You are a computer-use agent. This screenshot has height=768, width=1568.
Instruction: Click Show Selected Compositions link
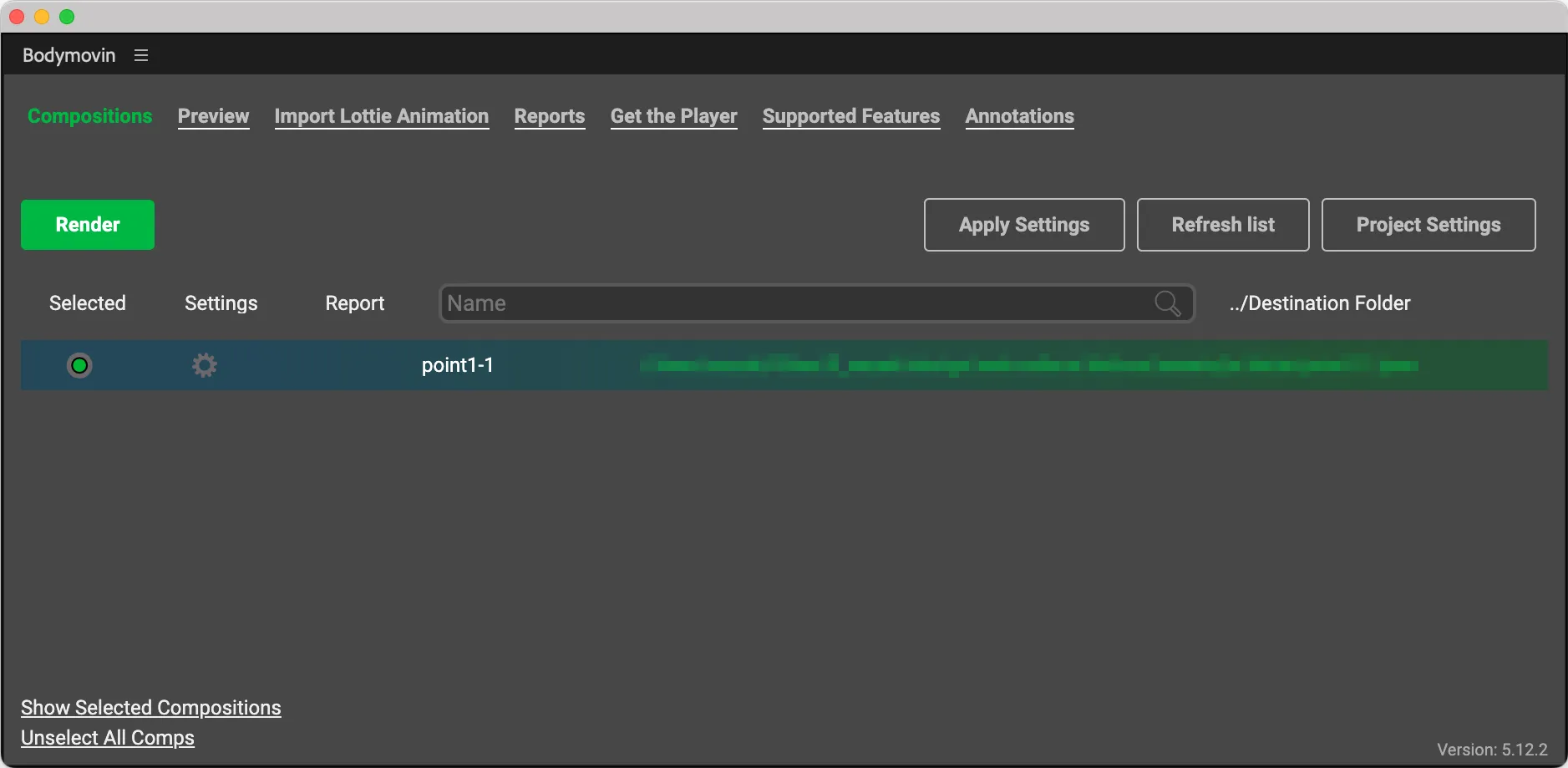151,708
